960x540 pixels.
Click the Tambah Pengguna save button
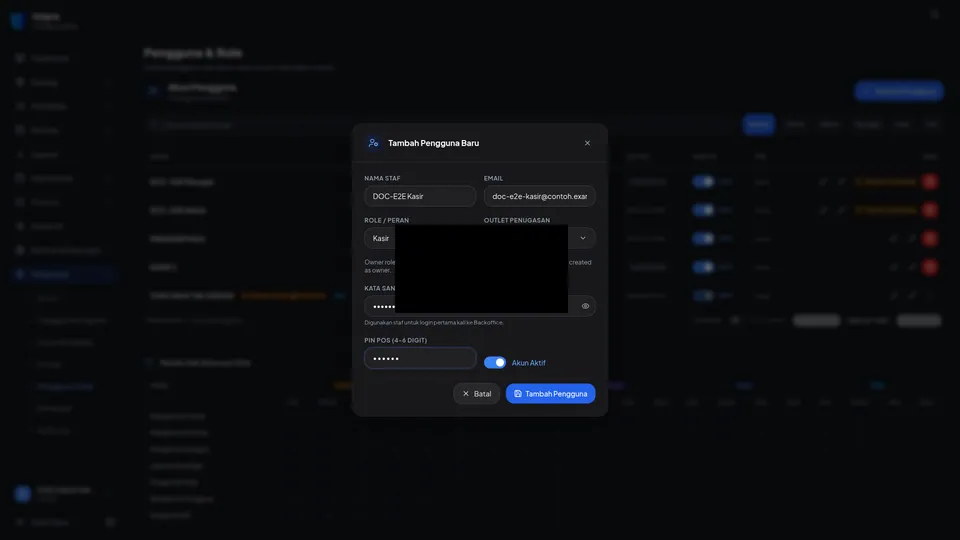click(550, 394)
